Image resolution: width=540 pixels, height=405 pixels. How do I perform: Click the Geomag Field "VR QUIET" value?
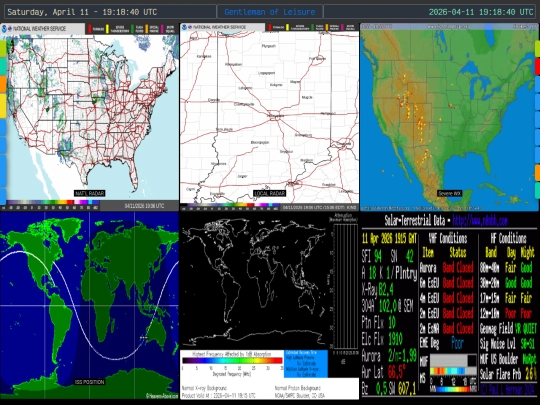coord(526,329)
